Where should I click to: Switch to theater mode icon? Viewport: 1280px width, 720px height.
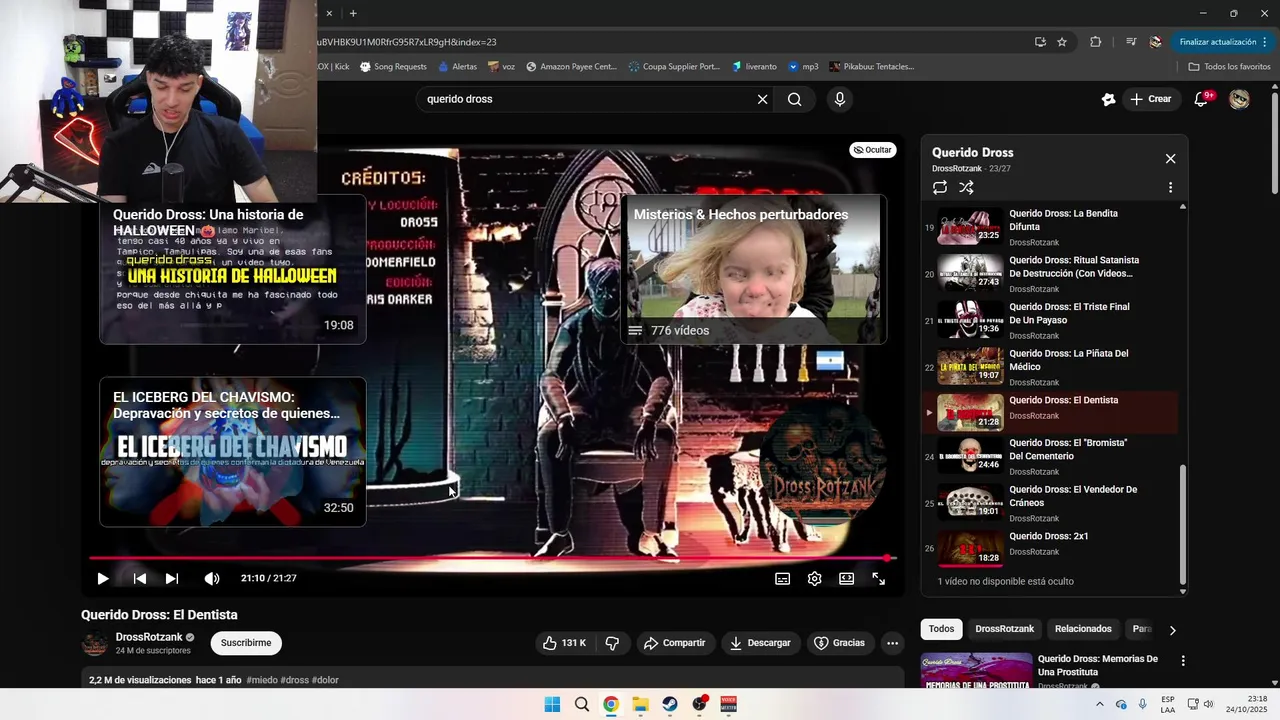tap(846, 578)
